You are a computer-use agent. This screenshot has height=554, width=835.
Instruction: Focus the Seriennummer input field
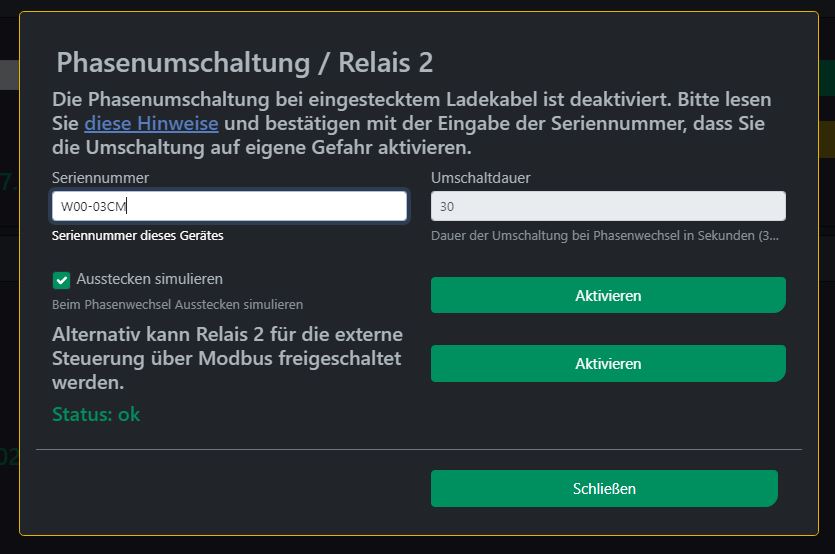point(230,206)
